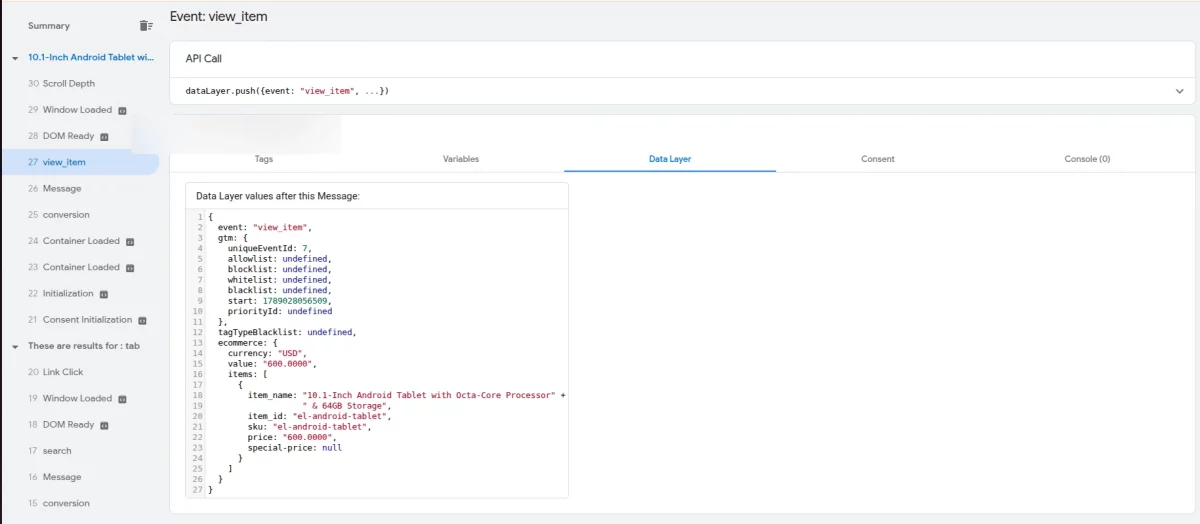Click the badge icon beside 23 Container Loaded

130,267
